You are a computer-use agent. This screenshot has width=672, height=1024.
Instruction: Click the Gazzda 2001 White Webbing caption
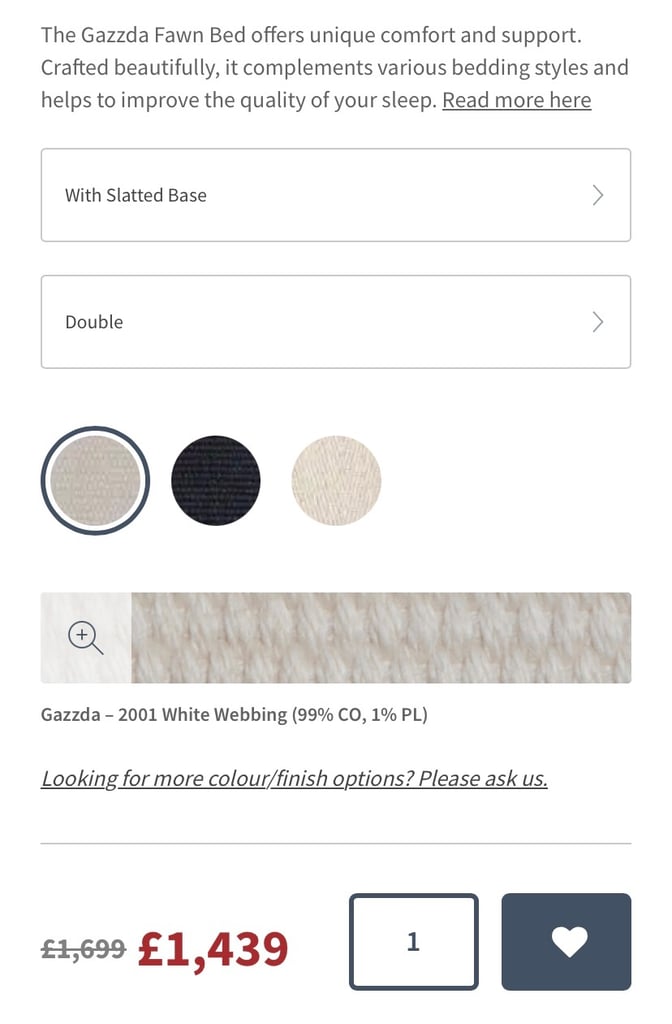234,714
